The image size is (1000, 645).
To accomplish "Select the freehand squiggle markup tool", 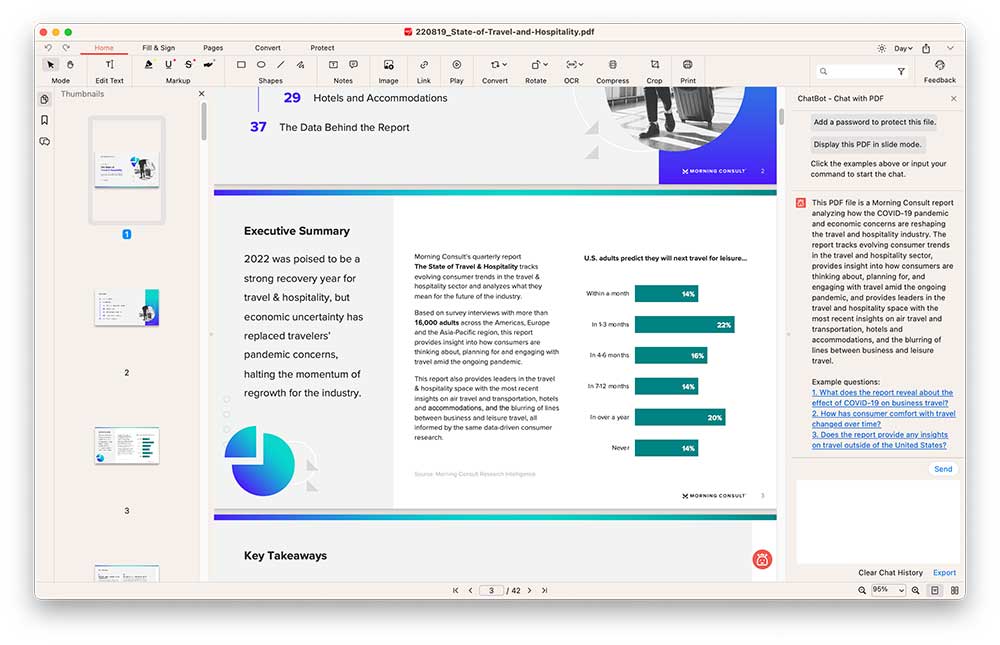I will pyautogui.click(x=209, y=64).
